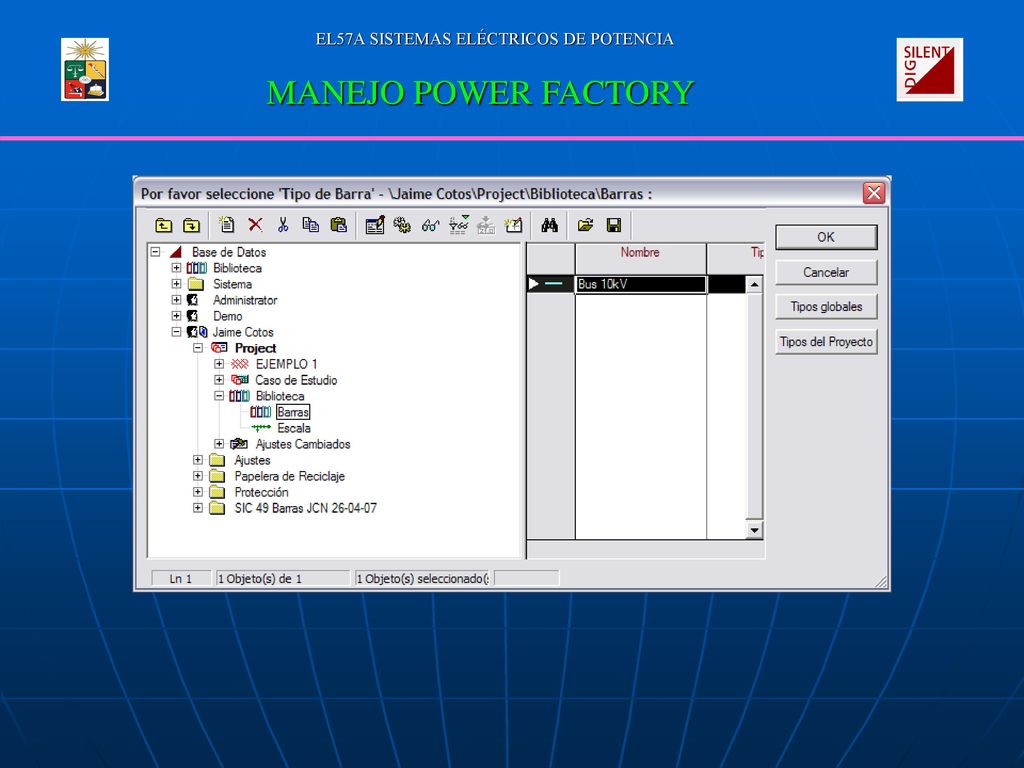
Task: Save using the floppy disk icon
Action: point(614,225)
